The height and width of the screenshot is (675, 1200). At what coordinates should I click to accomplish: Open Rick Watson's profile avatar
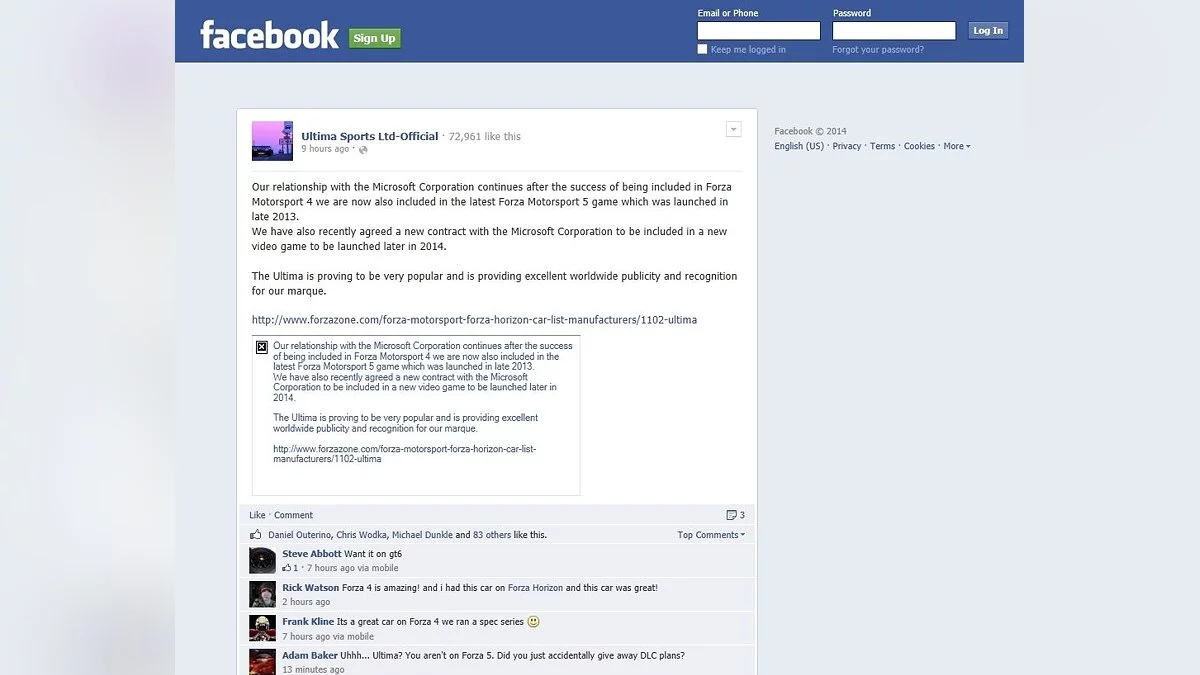coord(262,594)
